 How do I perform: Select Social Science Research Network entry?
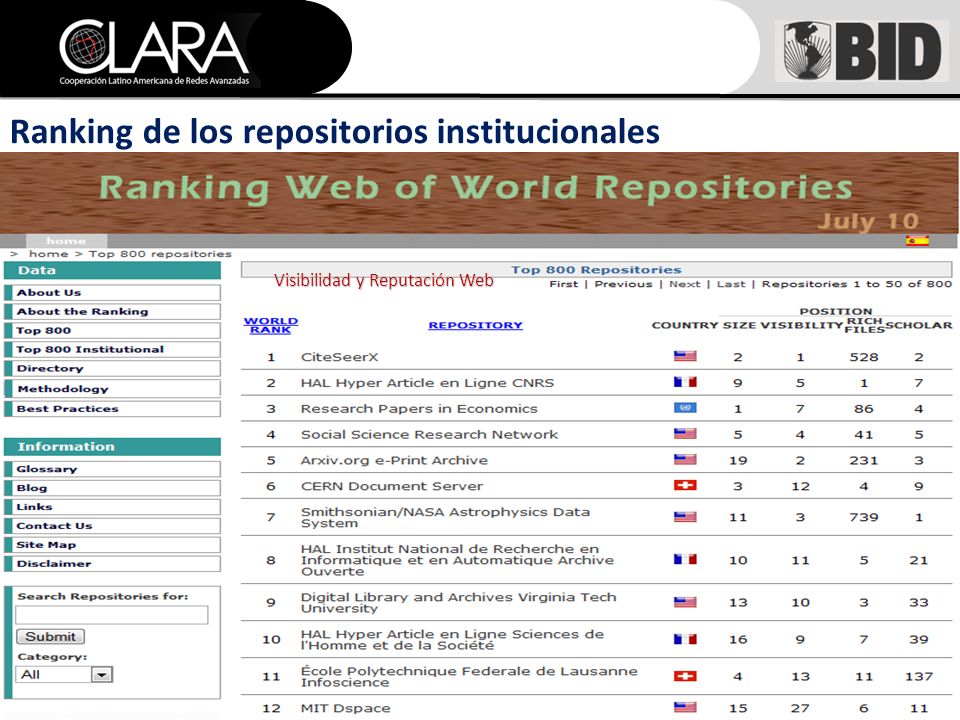click(429, 434)
